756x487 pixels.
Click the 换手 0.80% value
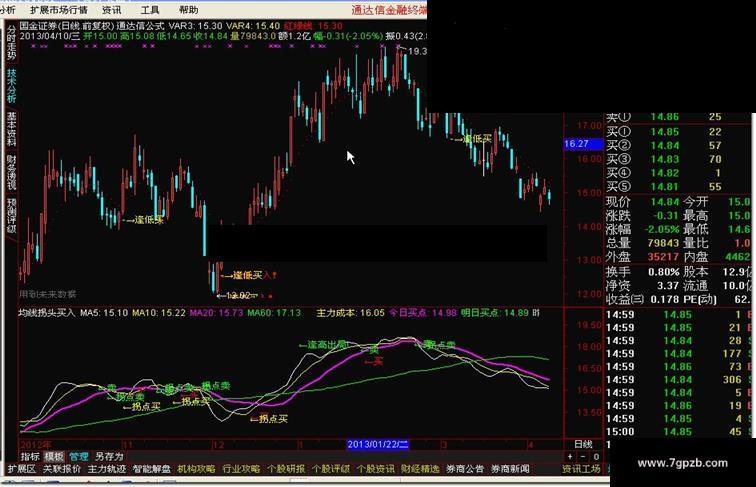[663, 272]
